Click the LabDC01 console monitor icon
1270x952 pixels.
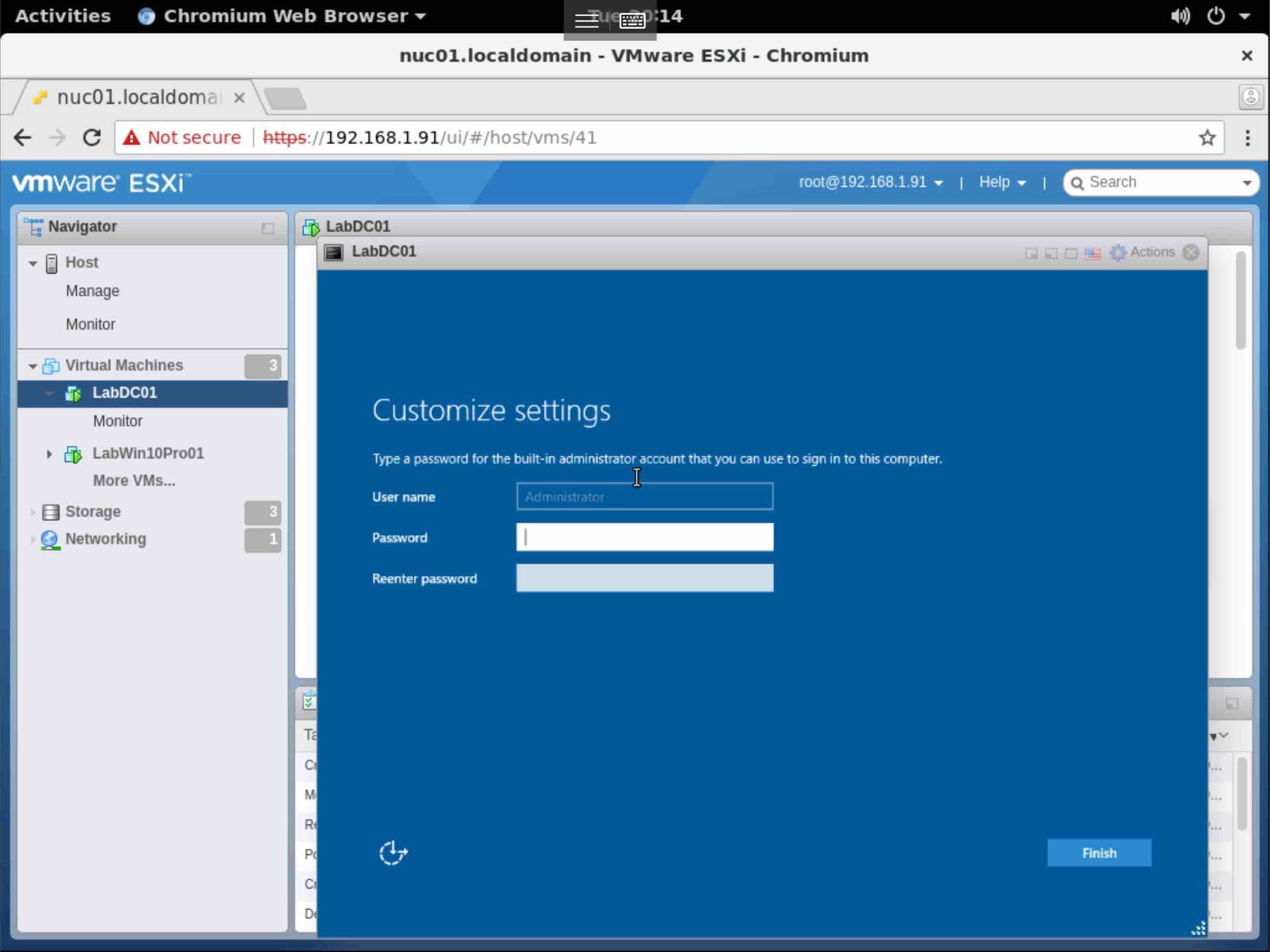tap(333, 252)
